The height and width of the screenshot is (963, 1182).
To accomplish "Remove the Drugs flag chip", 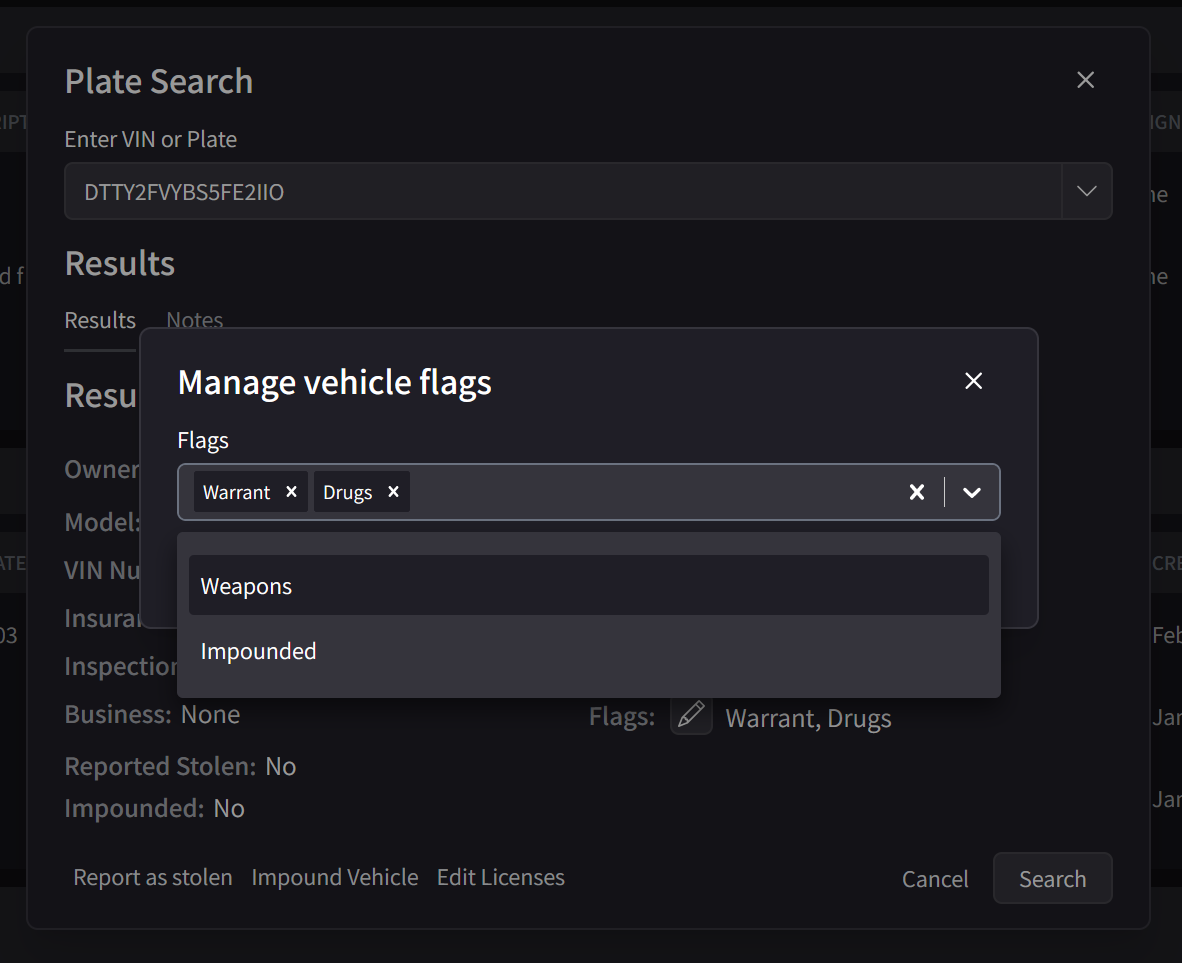I will 393,491.
